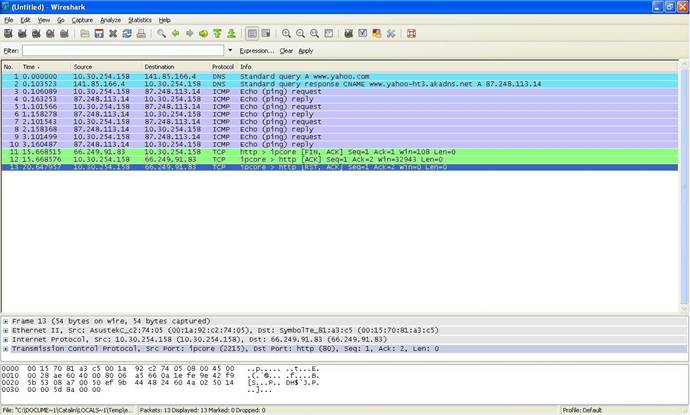Close the capture file with X icon
Image resolution: width=690 pixels, height=415 pixels.
[113, 33]
